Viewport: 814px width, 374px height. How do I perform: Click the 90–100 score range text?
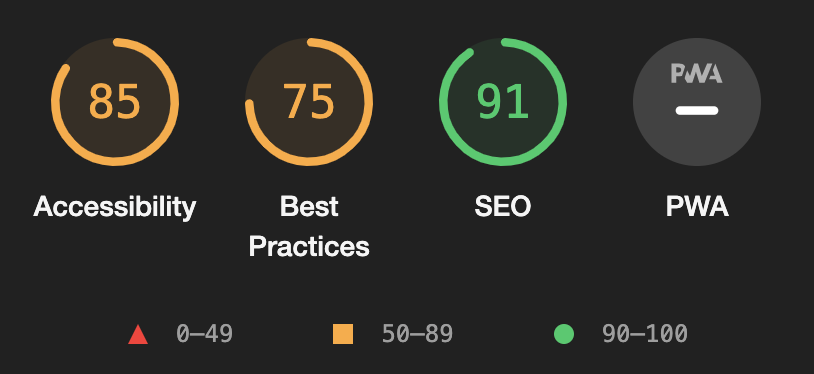(x=645, y=333)
